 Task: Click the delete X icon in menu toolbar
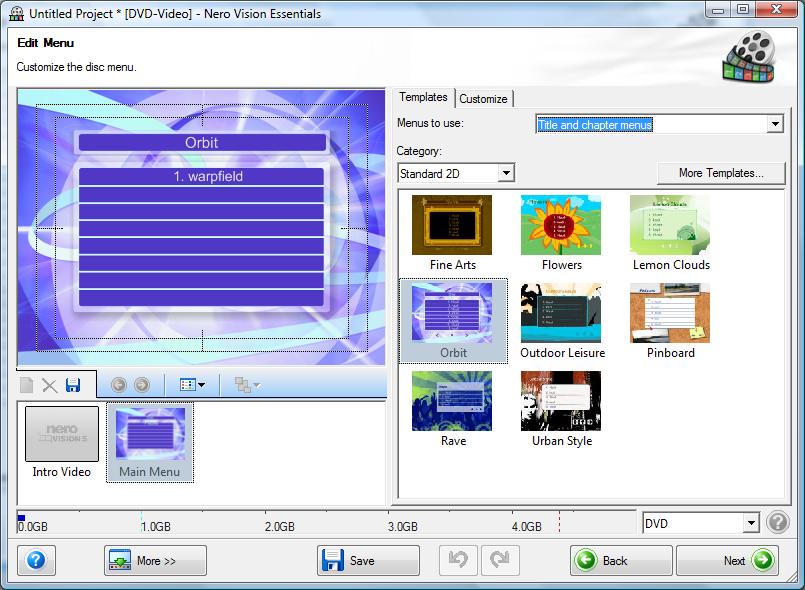49,385
